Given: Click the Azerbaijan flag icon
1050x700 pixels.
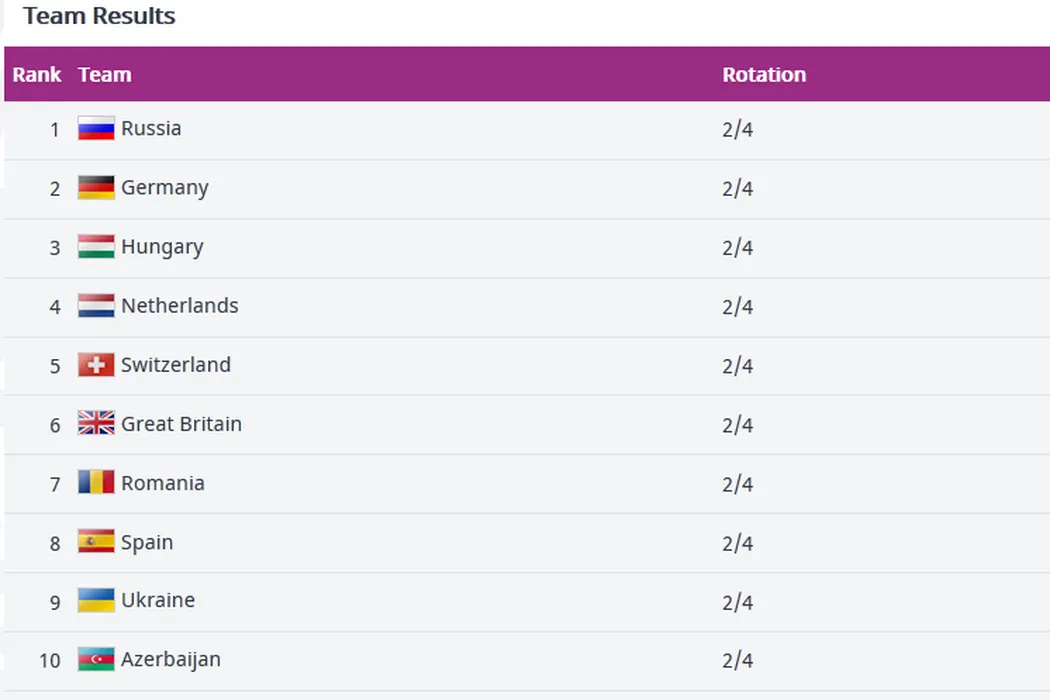Looking at the screenshot, I should point(96,660).
